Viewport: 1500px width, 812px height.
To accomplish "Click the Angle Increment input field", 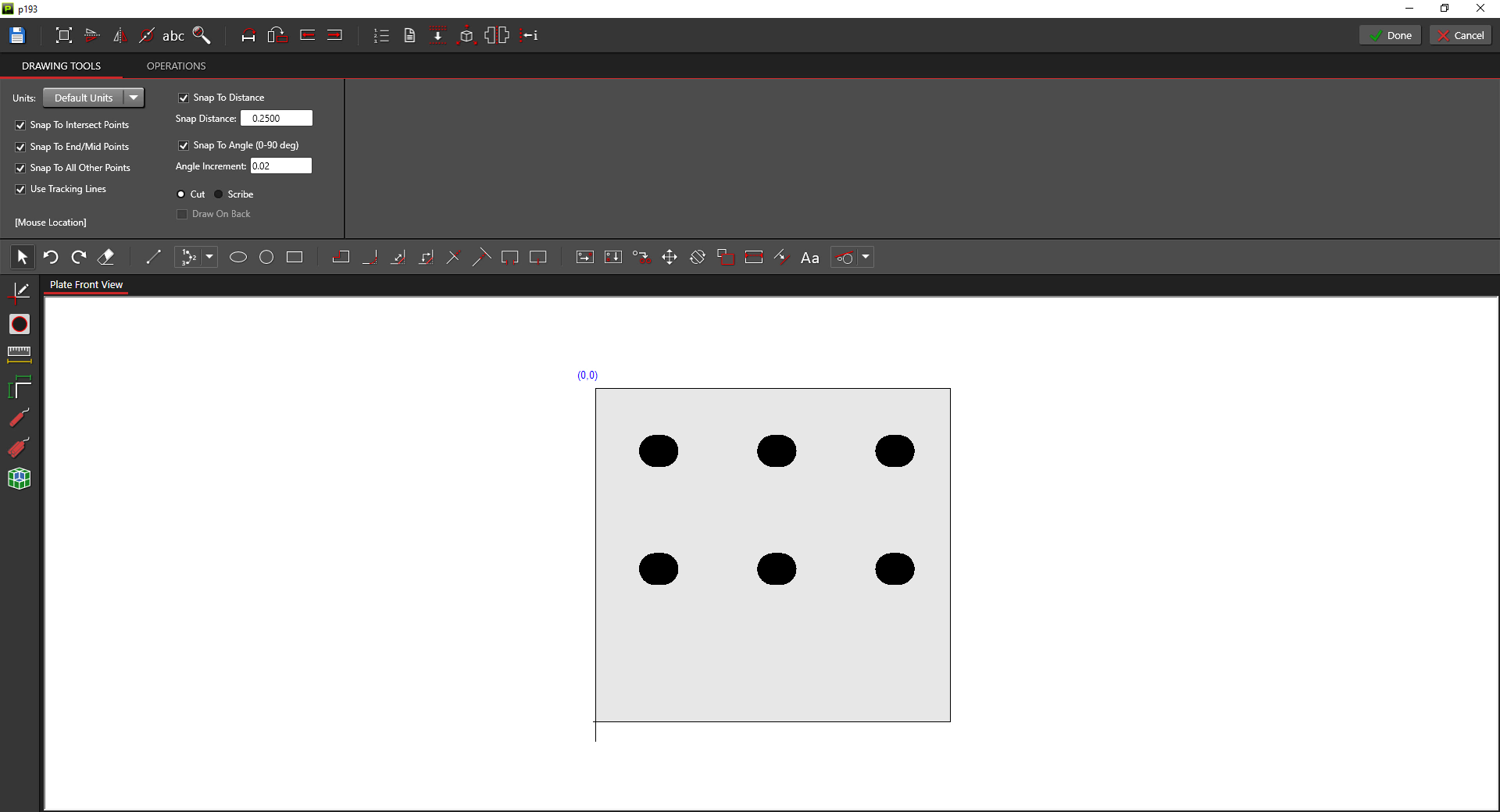I will pos(281,166).
